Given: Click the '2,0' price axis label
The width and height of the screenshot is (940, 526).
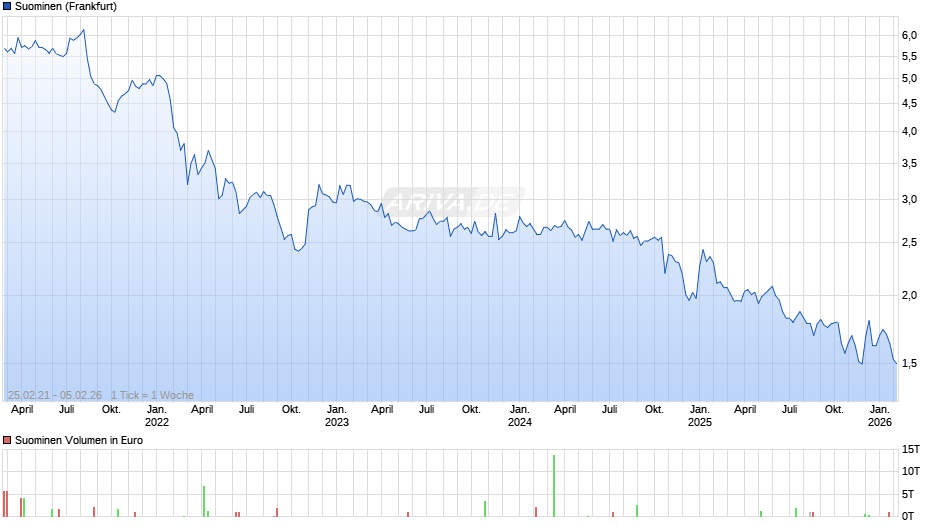Looking at the screenshot, I should 909,295.
